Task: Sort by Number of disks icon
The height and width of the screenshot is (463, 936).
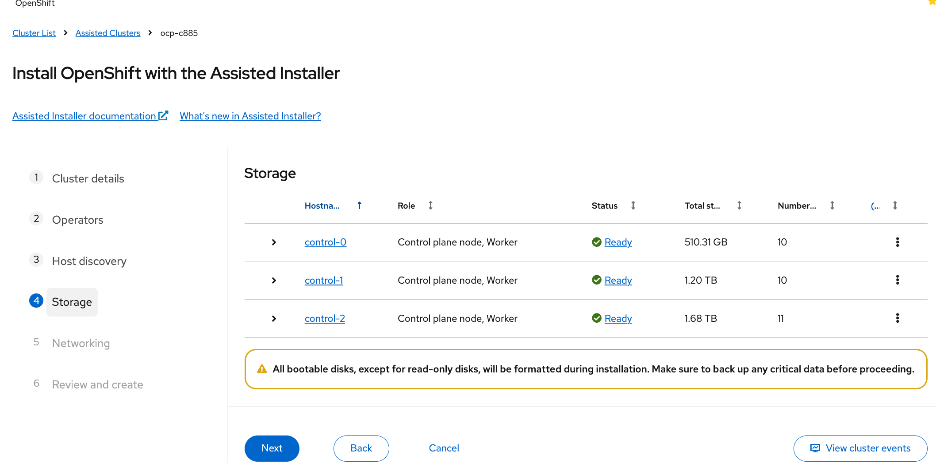Action: point(832,205)
